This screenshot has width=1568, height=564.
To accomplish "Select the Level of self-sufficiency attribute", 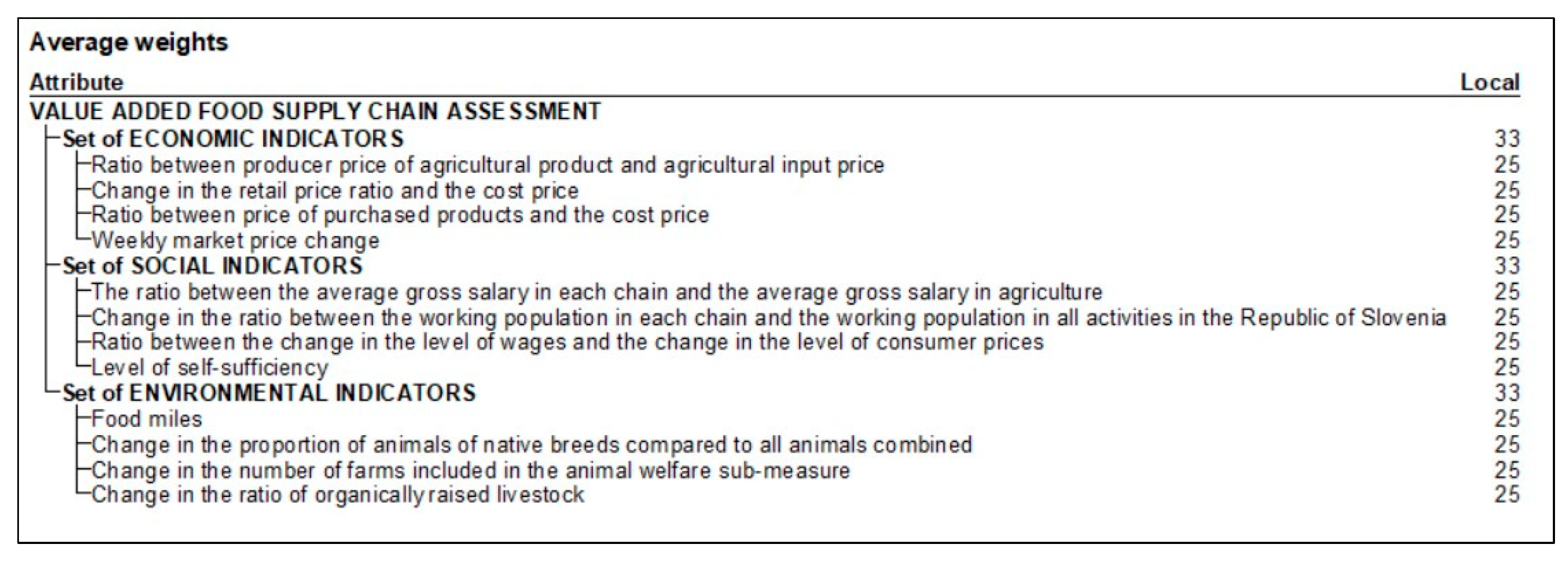I will [x=210, y=368].
